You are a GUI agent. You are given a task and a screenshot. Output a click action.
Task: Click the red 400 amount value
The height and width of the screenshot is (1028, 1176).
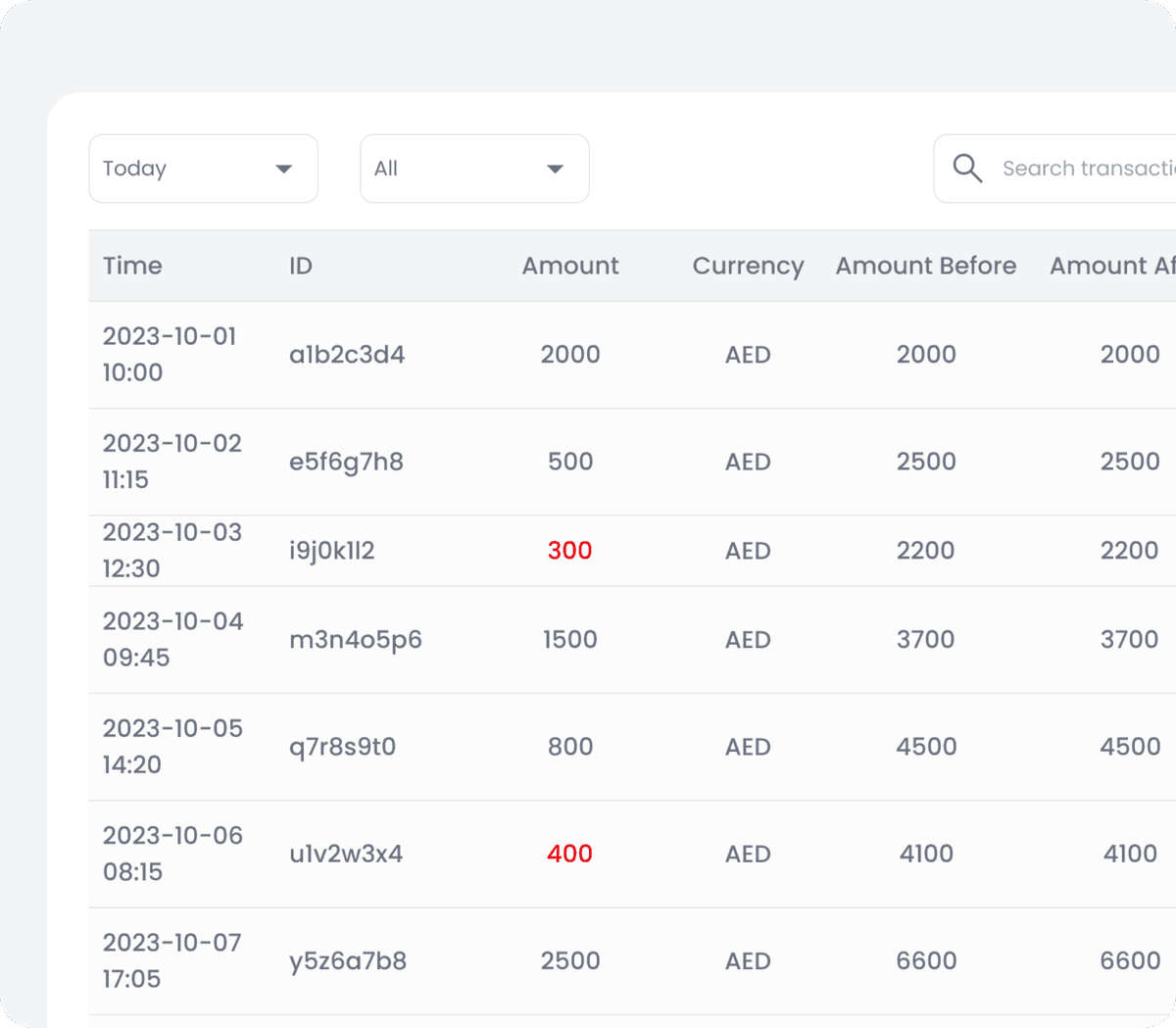coord(570,854)
